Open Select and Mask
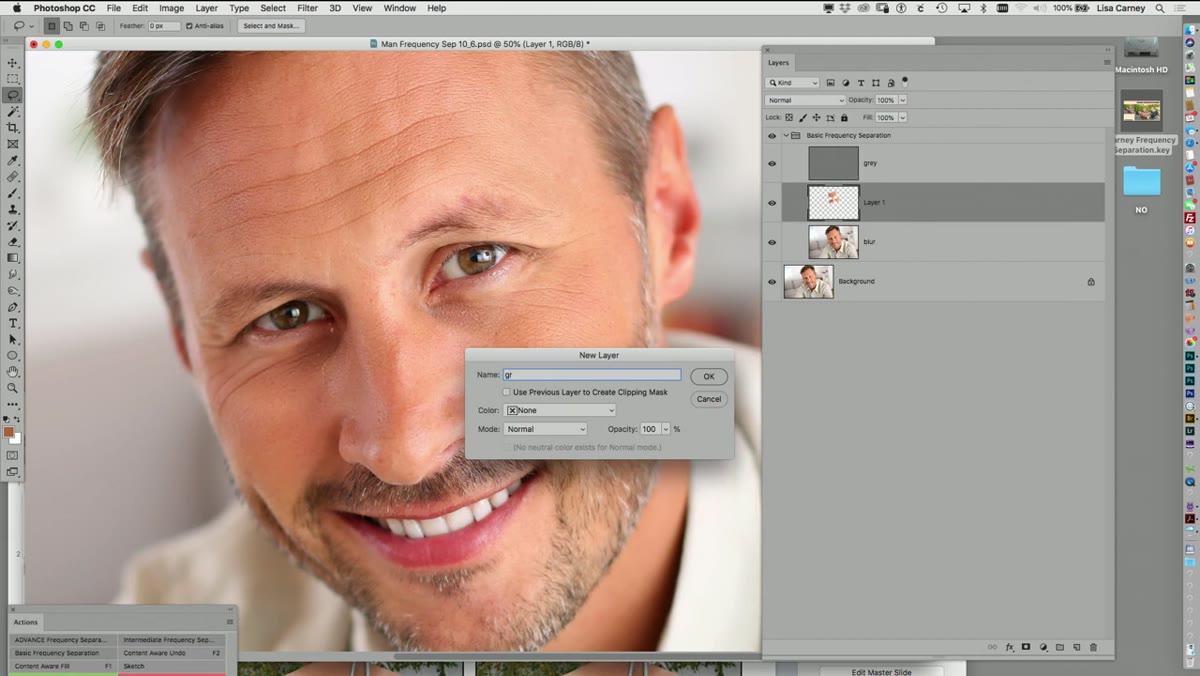 click(x=272, y=26)
